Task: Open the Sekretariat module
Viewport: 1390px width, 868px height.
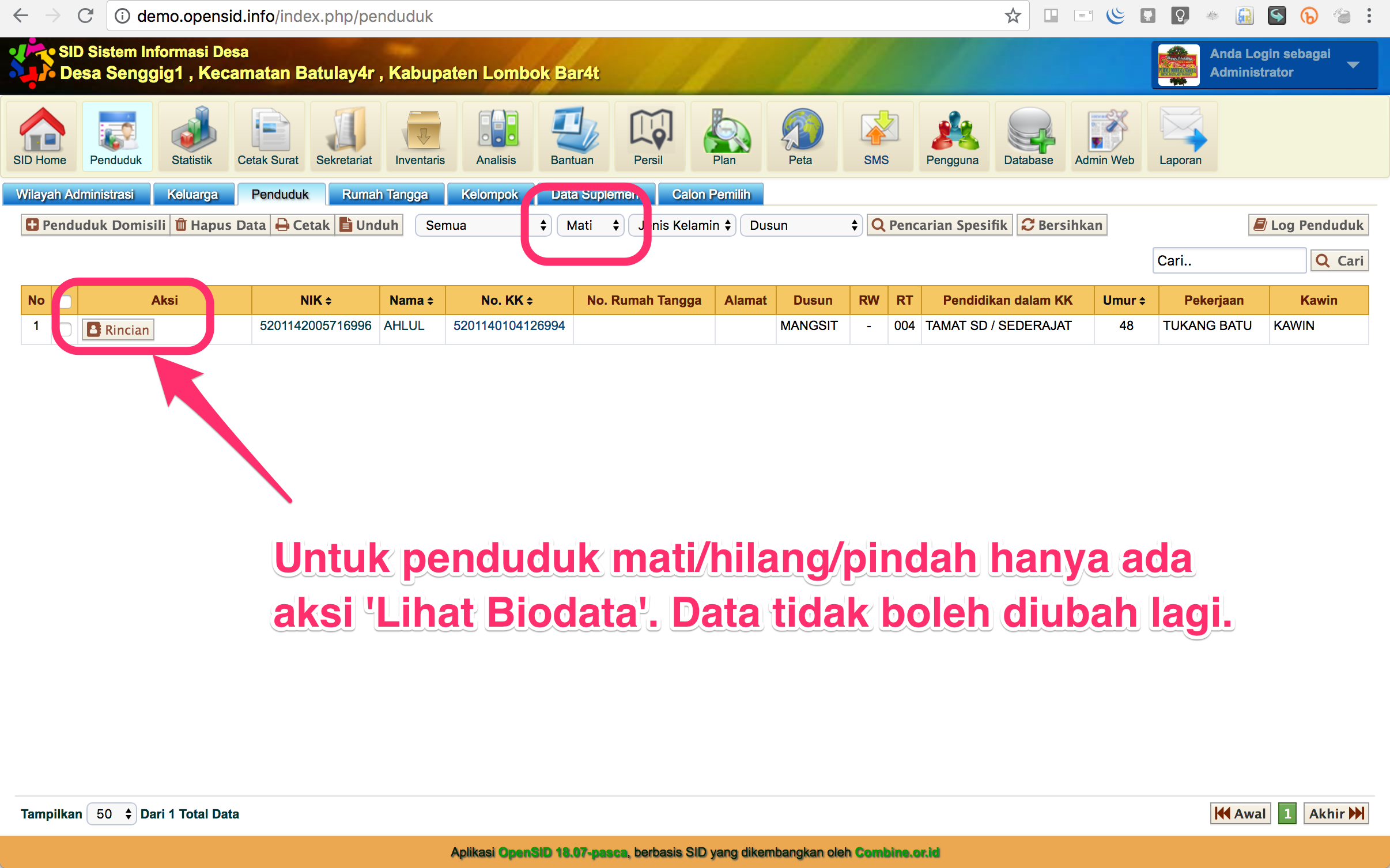Action: [345, 137]
